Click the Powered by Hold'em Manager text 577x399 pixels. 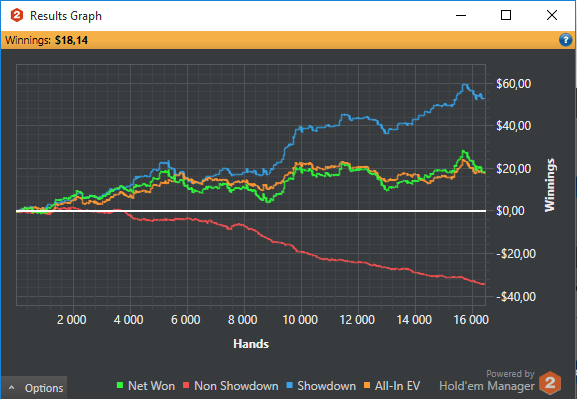pyautogui.click(x=487, y=381)
